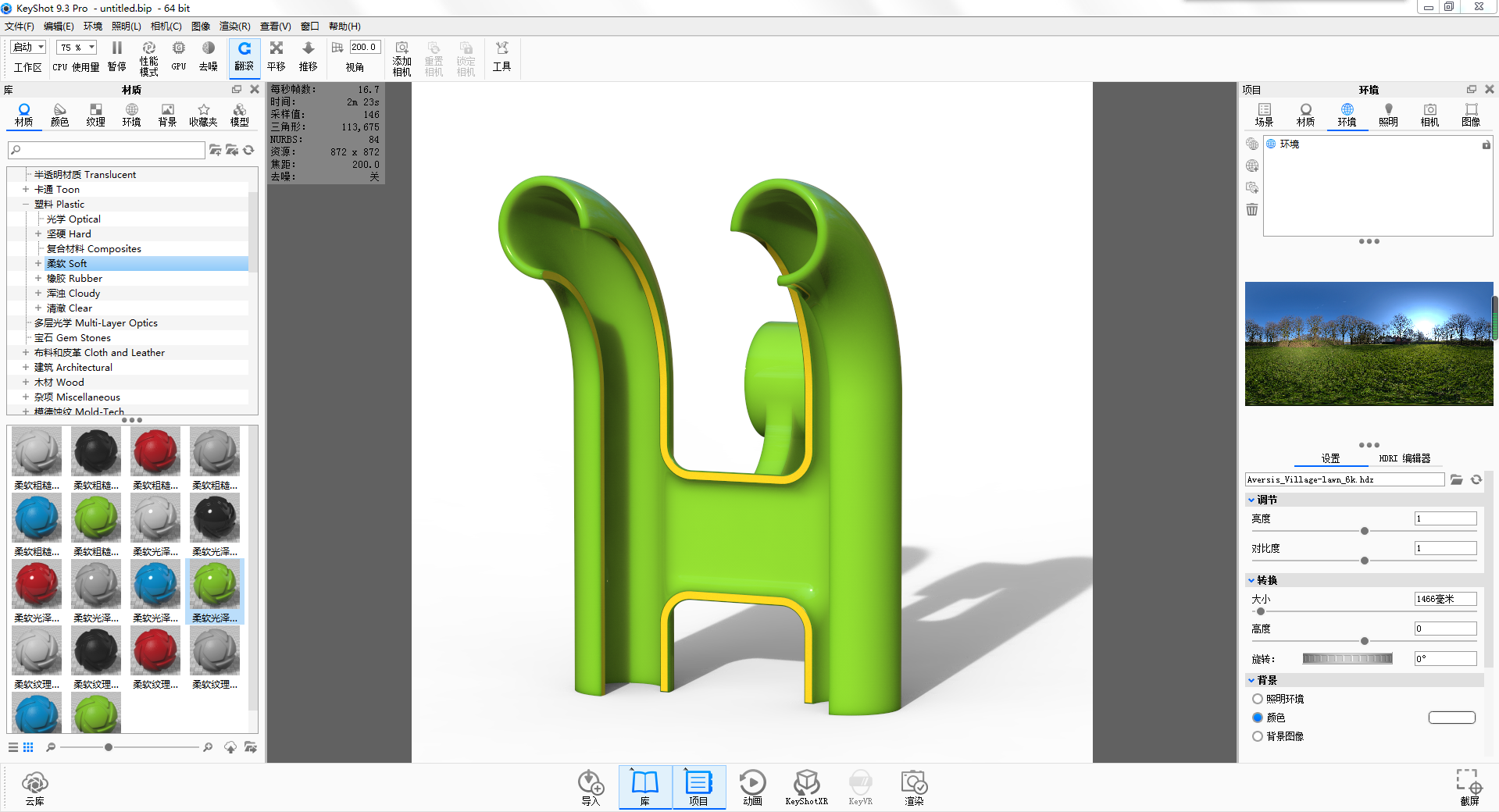Expand the 木材 Wood material folder
Screen dimensions: 1499x812
click(26, 383)
